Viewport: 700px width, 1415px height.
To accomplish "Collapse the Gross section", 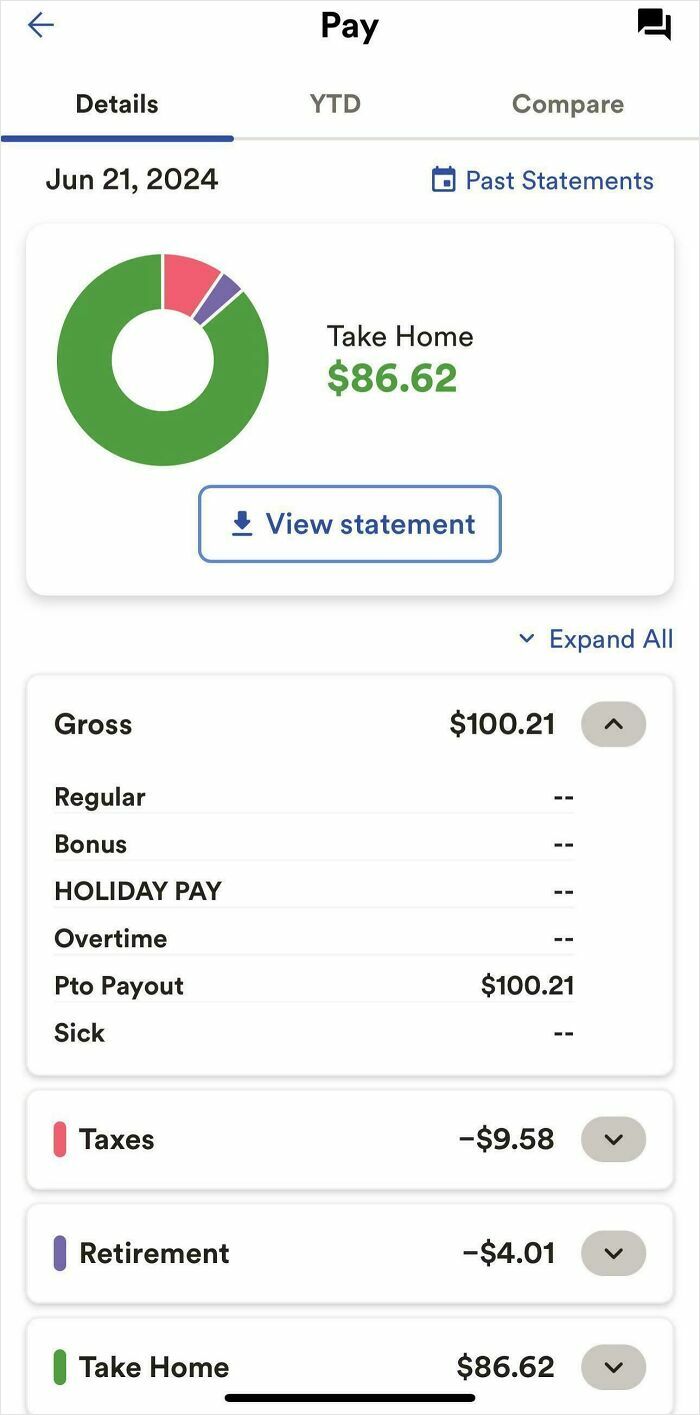I will click(613, 723).
